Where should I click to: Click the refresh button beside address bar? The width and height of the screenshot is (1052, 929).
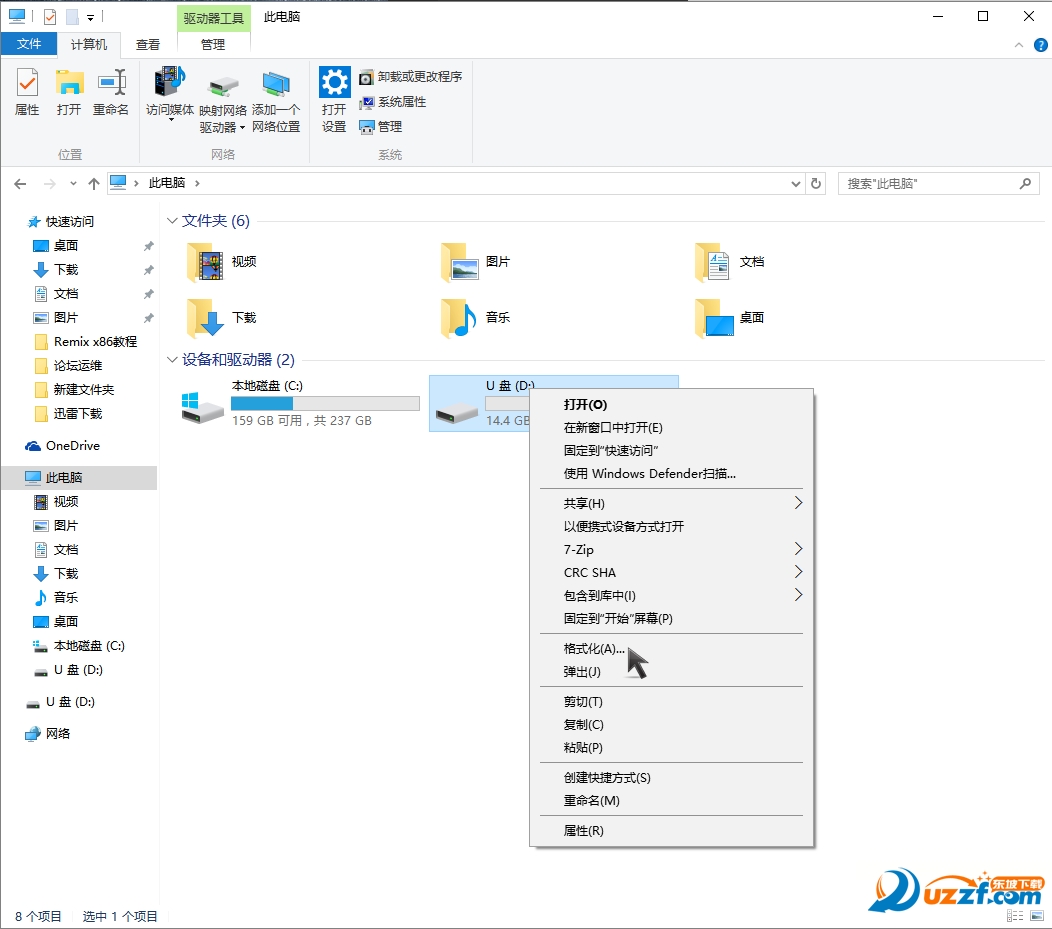[816, 184]
